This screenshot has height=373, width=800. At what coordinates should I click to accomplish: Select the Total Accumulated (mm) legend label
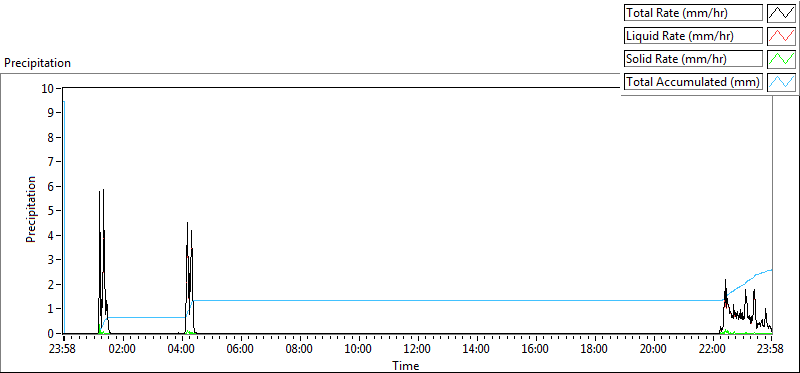coord(693,82)
